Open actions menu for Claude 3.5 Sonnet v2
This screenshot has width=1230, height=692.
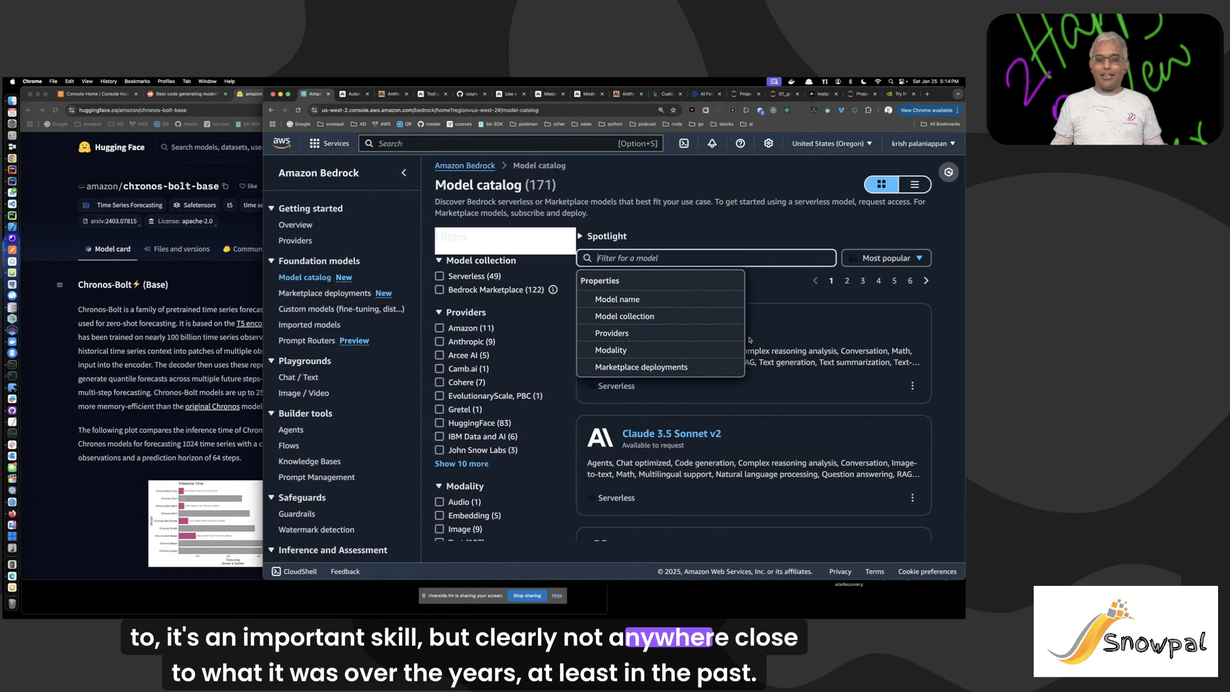pyautogui.click(x=912, y=497)
